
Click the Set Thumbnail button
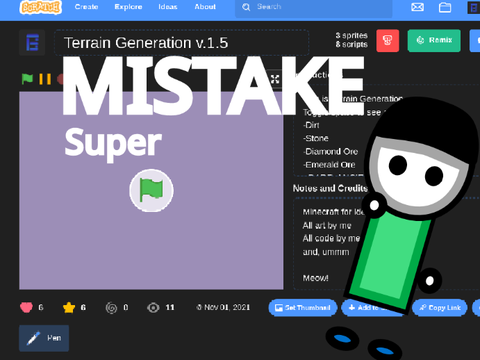coord(303,308)
